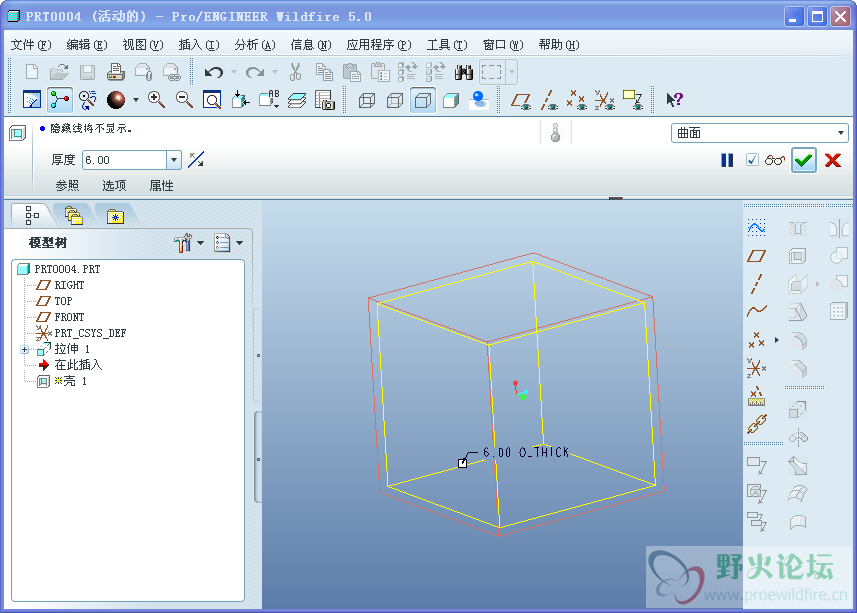Click the context-sensitive help cursor icon
The image size is (857, 613).
coord(674,99)
